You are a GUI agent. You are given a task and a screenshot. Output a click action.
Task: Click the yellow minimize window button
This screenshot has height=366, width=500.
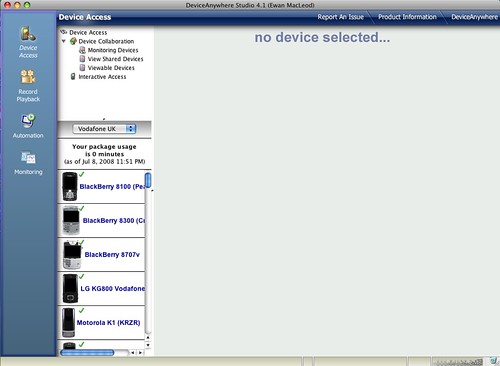pyautogui.click(x=17, y=5)
